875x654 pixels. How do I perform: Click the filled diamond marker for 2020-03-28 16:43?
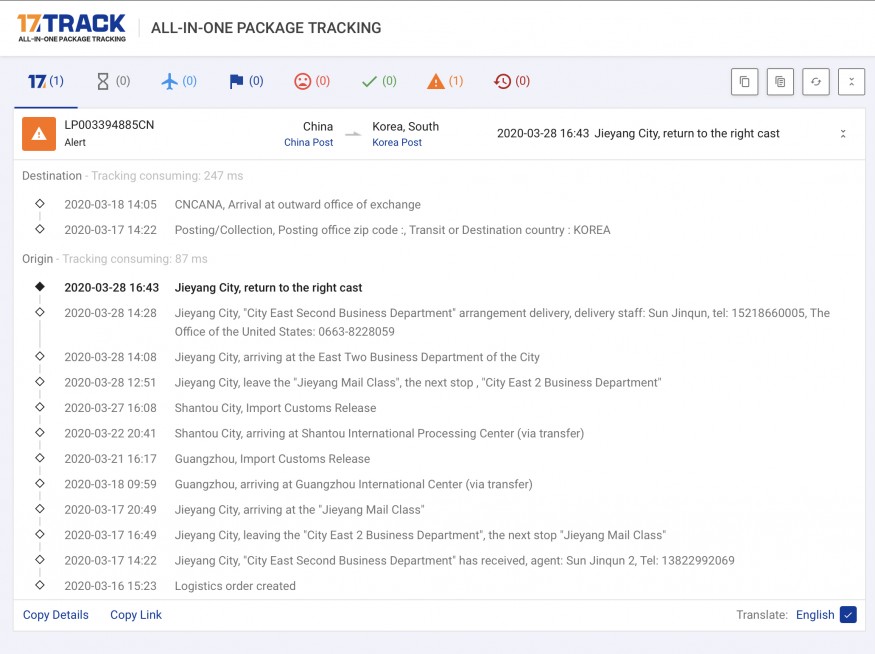[40, 287]
